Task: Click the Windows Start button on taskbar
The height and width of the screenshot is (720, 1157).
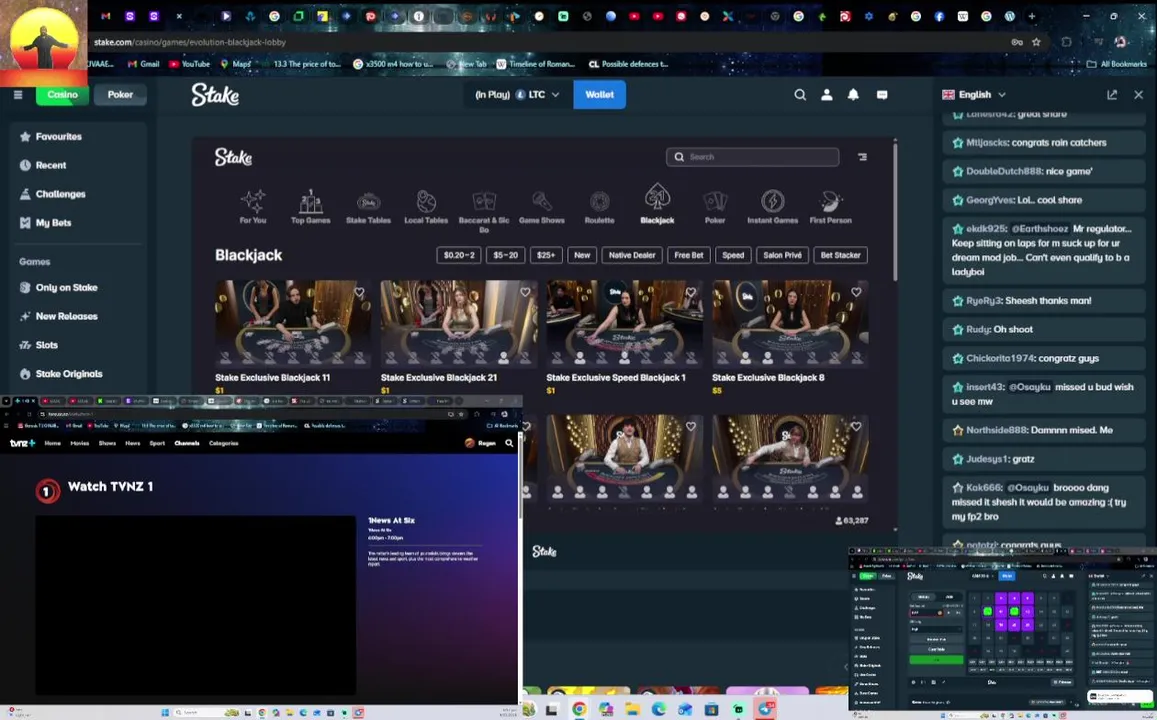Action: (x=165, y=713)
